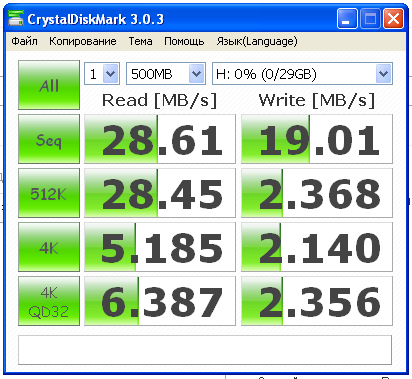
Task: Click the 4K QD32 read result 6.387
Action: [x=160, y=301]
